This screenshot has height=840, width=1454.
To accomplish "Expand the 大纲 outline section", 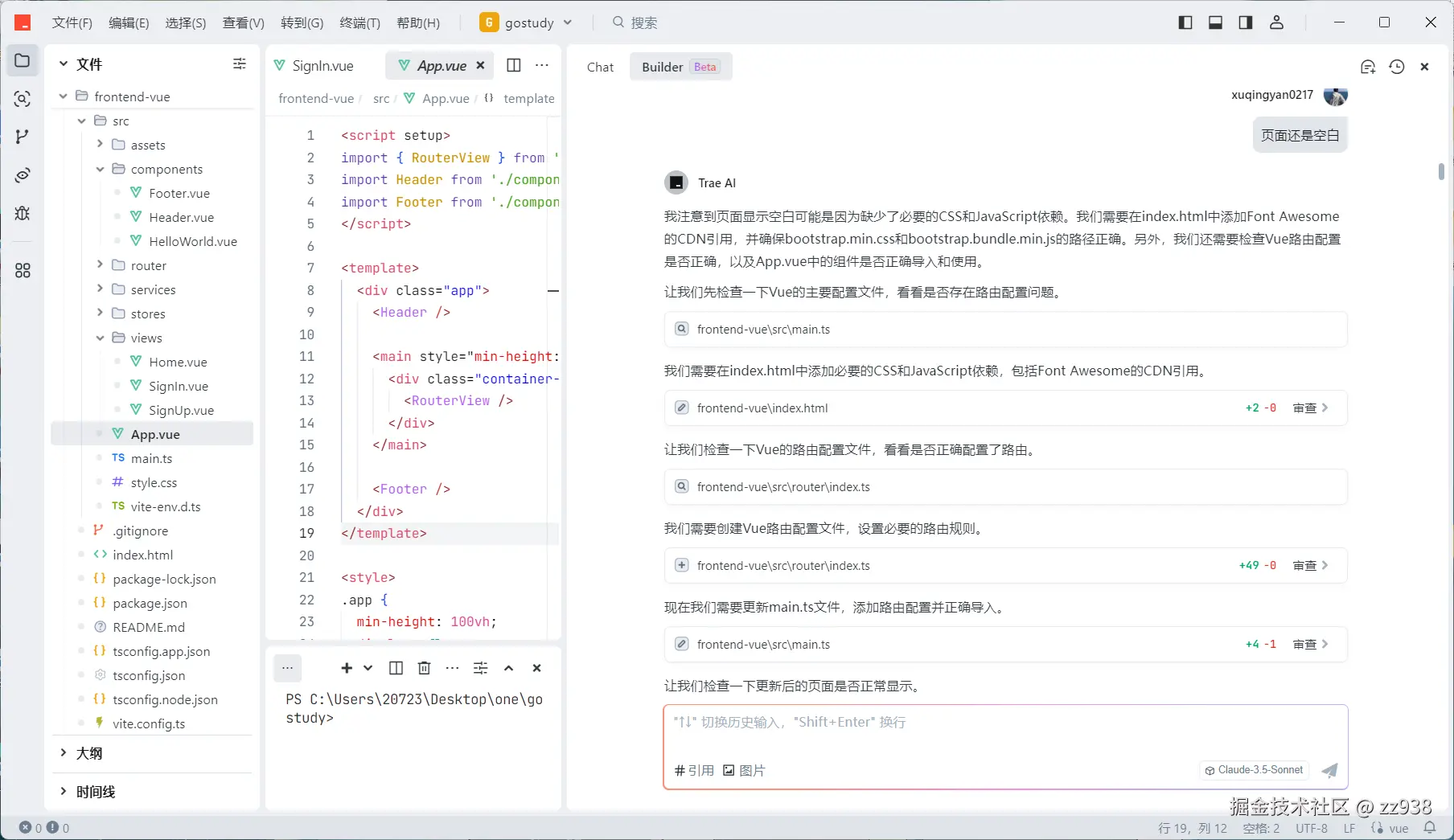I will point(64,753).
